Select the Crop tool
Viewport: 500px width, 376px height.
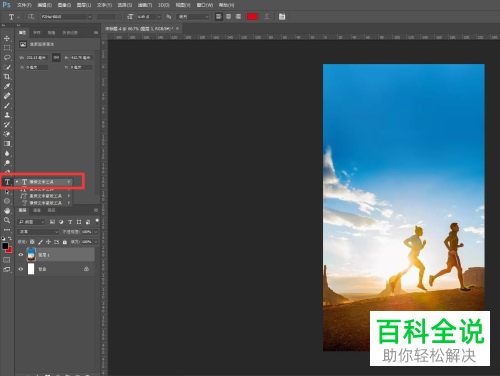coord(7,77)
